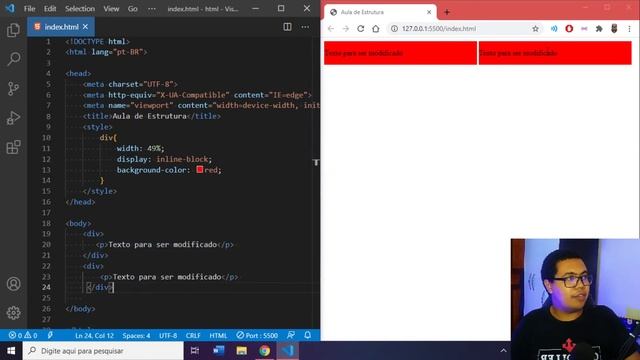Change end of line sequence CRLF
The width and height of the screenshot is (640, 360).
click(193, 336)
